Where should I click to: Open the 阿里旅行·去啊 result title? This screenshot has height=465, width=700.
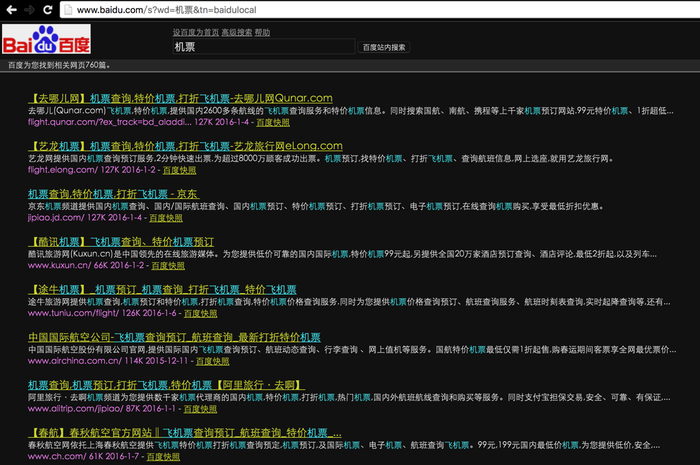[x=167, y=385]
